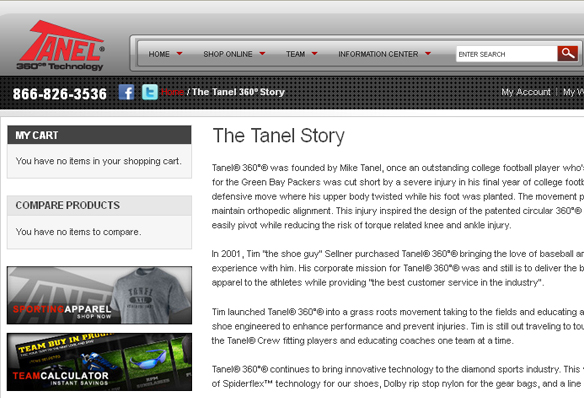Go to Home from the navigation bar
This screenshot has height=398, width=584.
point(159,54)
